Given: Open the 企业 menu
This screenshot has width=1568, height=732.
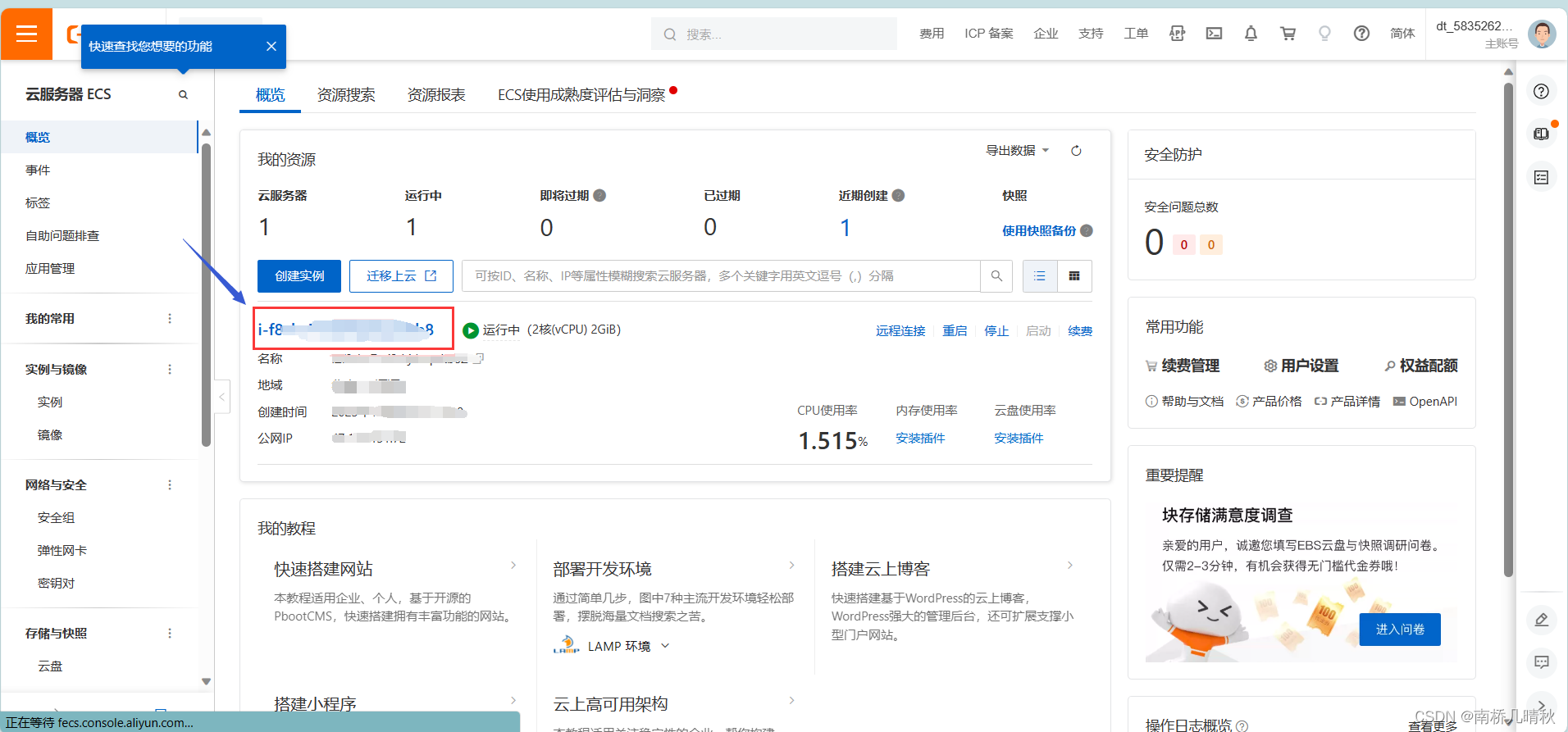Looking at the screenshot, I should [1046, 34].
